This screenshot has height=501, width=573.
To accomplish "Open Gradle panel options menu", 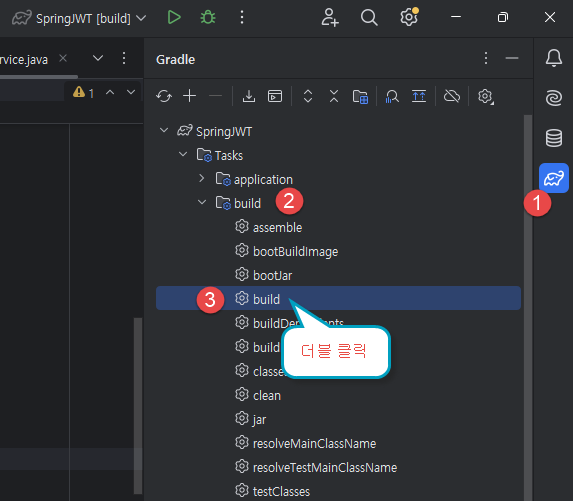I will [x=486, y=58].
